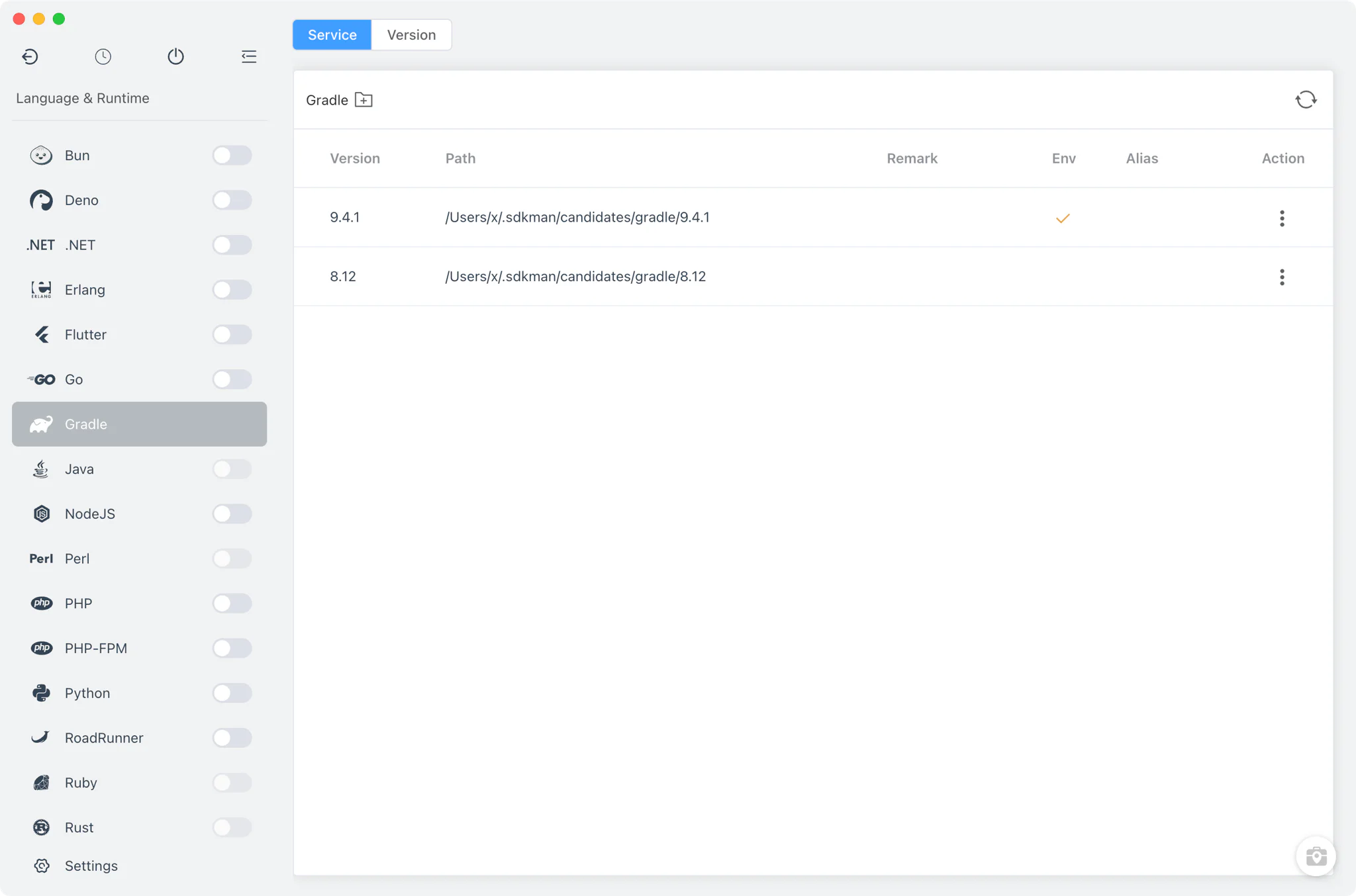Click the Rust gear logo icon
The height and width of the screenshot is (896, 1356).
click(x=41, y=827)
